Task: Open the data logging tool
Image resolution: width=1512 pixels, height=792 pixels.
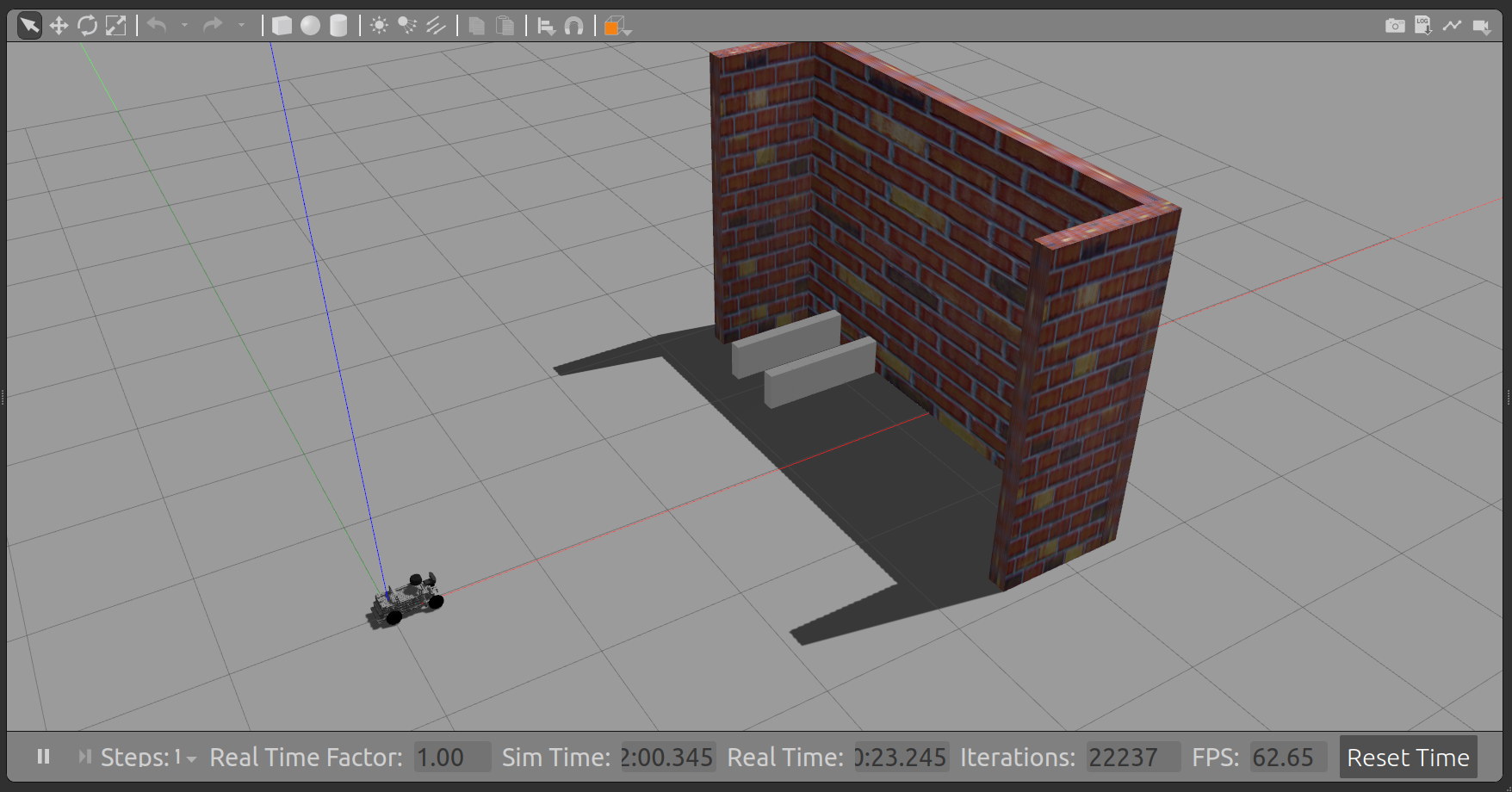Action: click(x=1423, y=26)
